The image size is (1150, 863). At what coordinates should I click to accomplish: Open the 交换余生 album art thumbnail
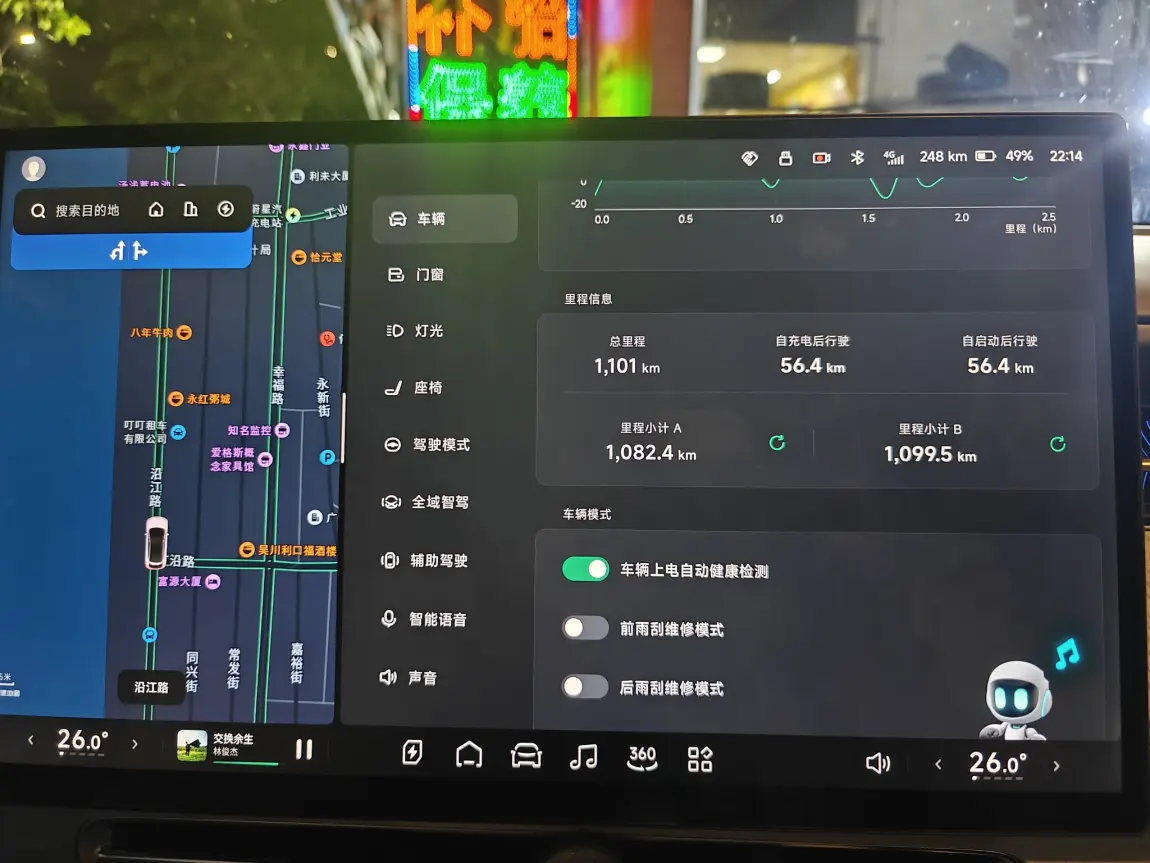click(x=192, y=746)
